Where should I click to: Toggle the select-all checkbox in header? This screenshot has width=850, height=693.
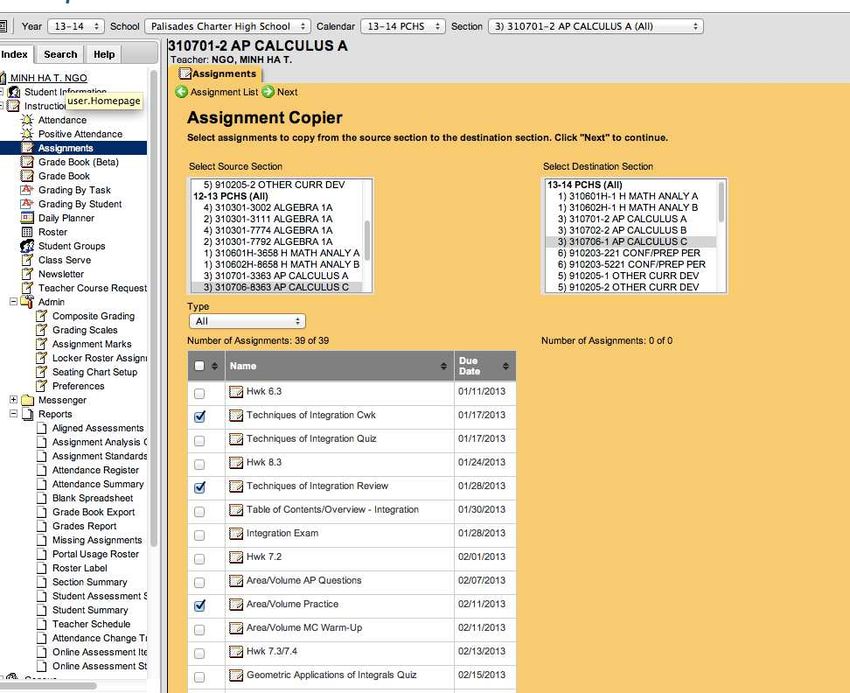point(199,365)
